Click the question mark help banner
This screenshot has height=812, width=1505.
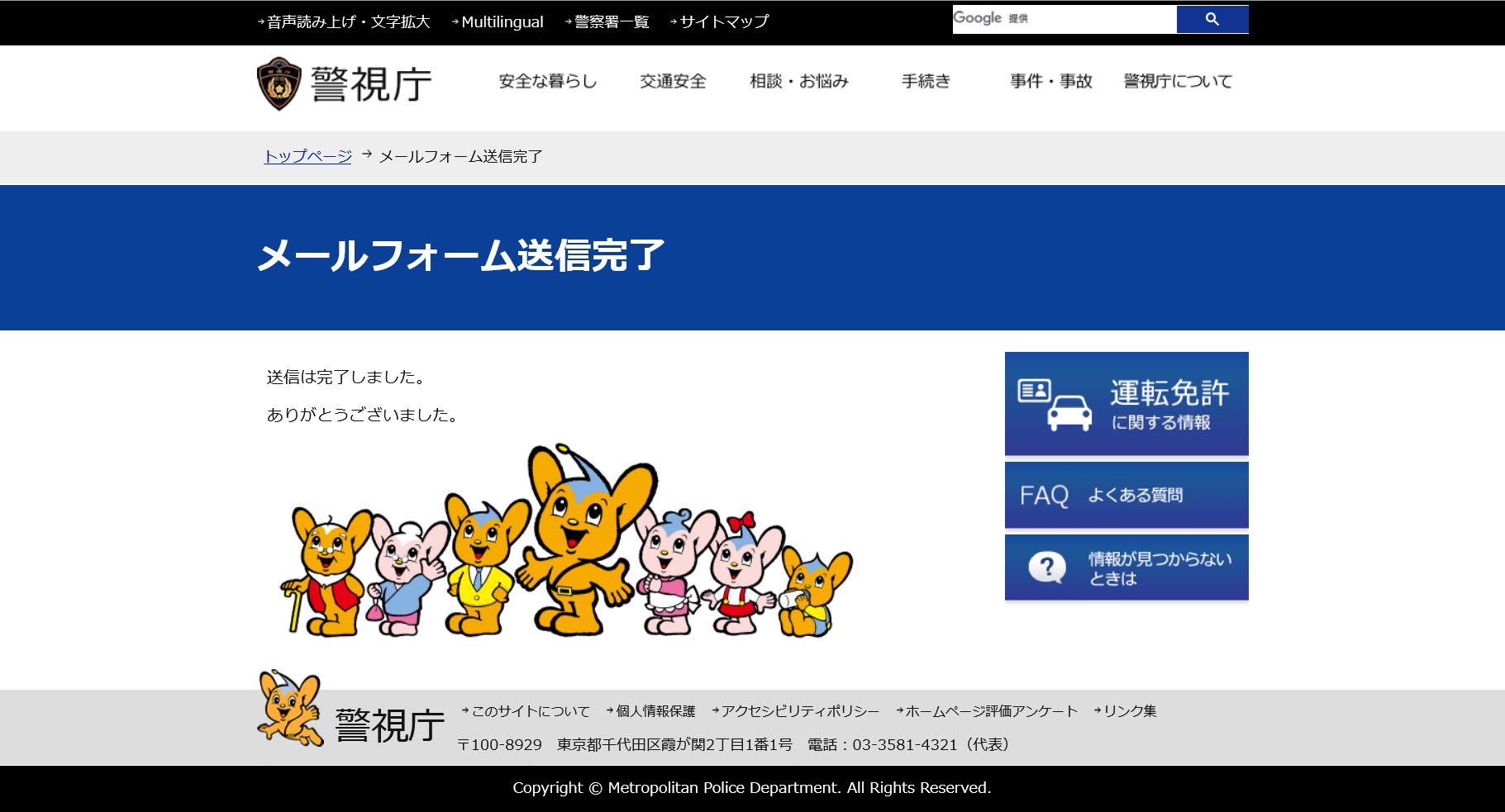click(1126, 568)
